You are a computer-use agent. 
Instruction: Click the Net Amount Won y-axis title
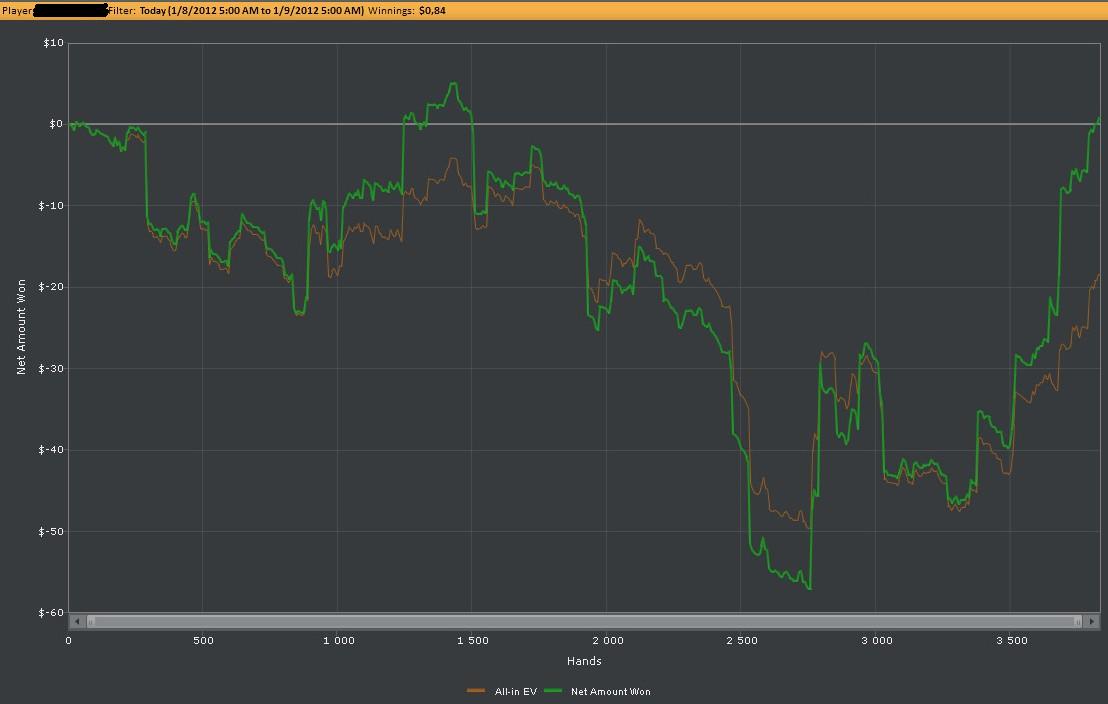point(21,327)
